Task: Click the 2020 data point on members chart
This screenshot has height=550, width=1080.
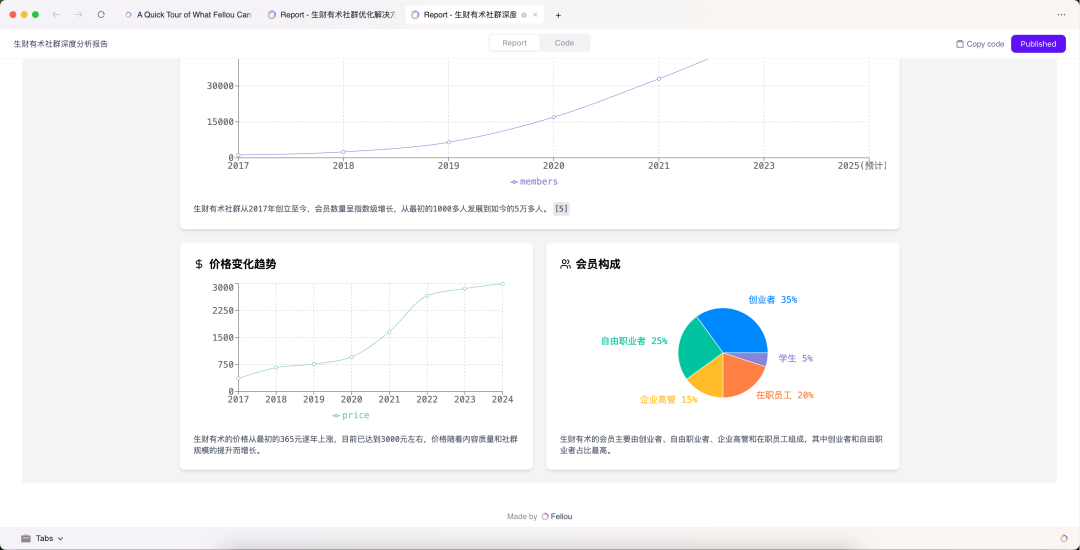Action: (x=553, y=117)
